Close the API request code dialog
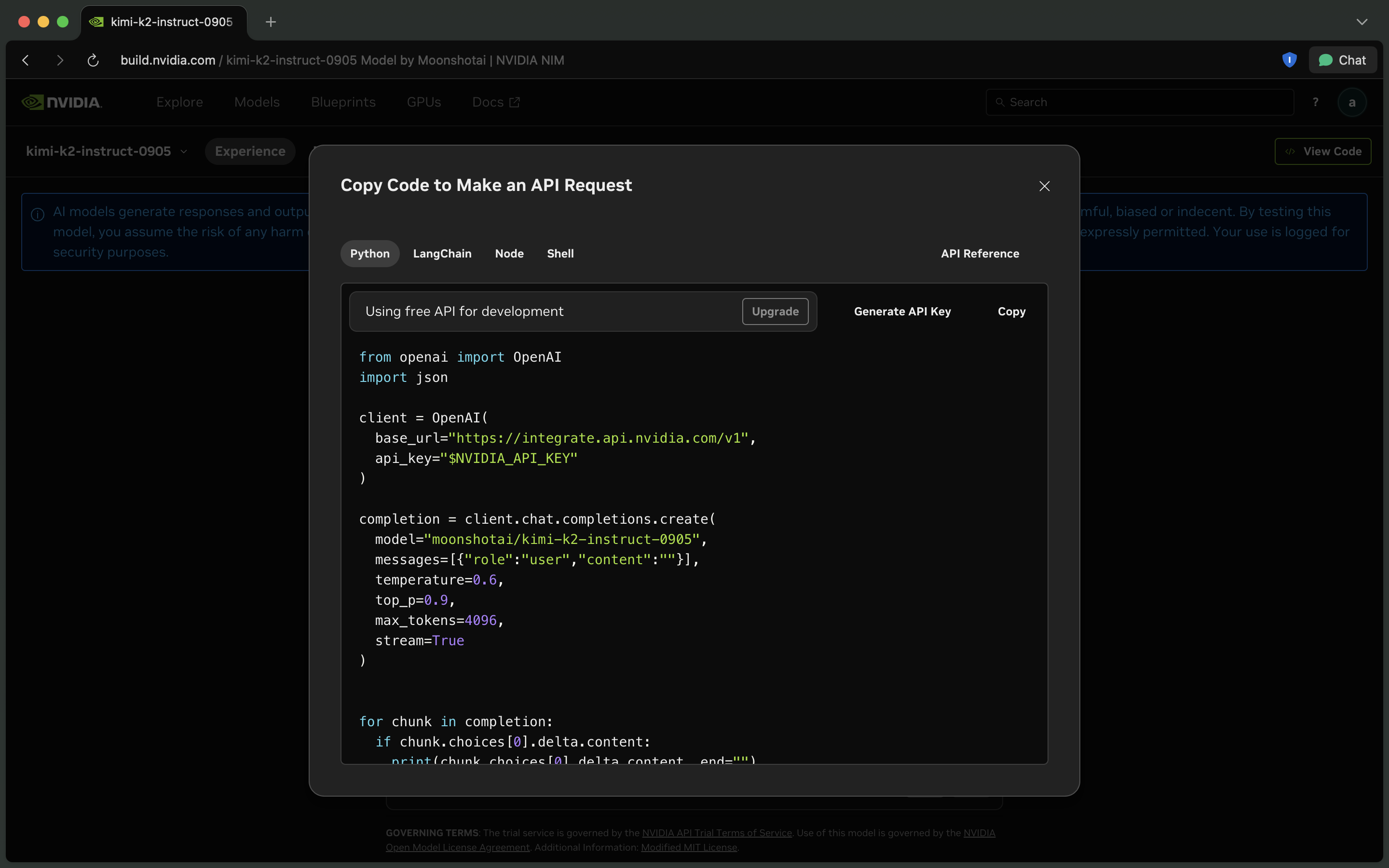This screenshot has width=1389, height=868. [1044, 186]
